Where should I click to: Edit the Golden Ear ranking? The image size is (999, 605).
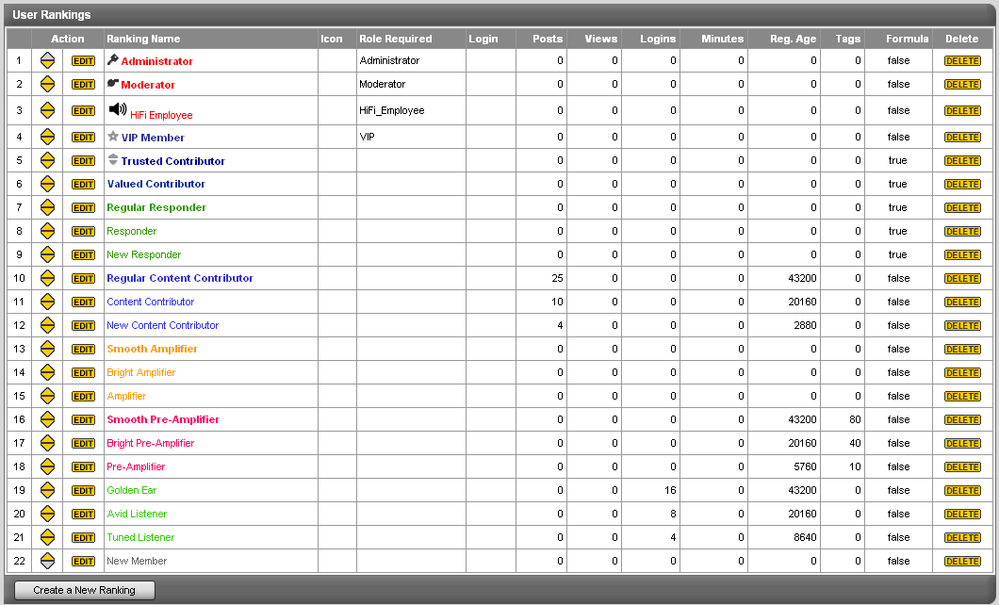[83, 491]
